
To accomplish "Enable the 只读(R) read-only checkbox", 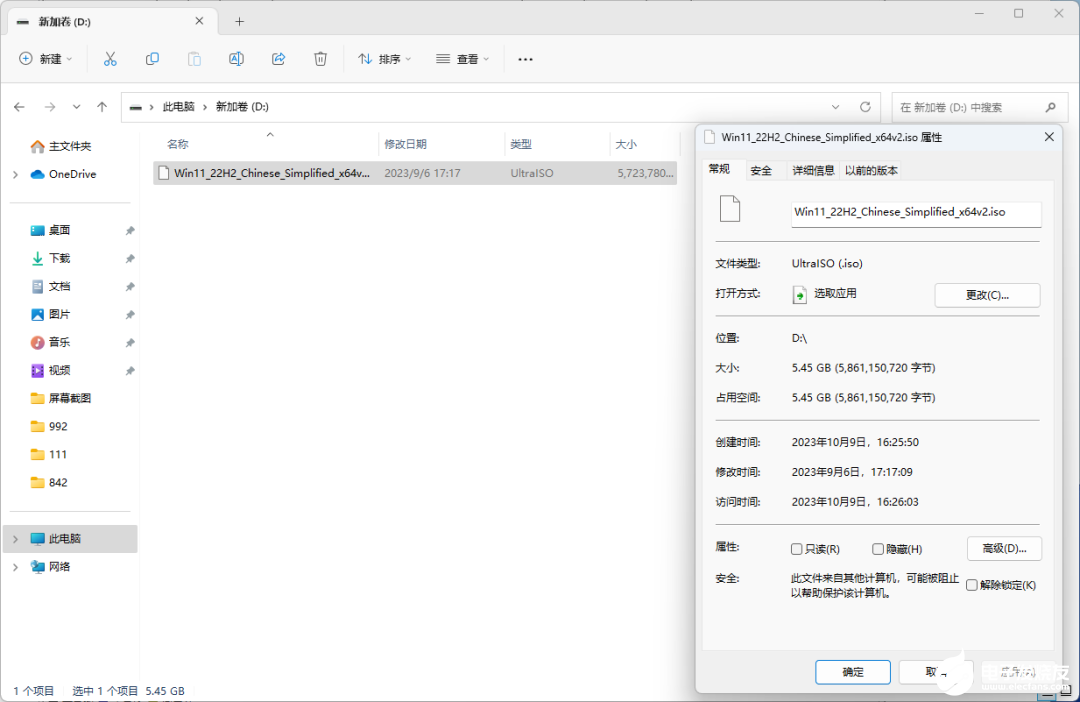I will click(x=797, y=549).
